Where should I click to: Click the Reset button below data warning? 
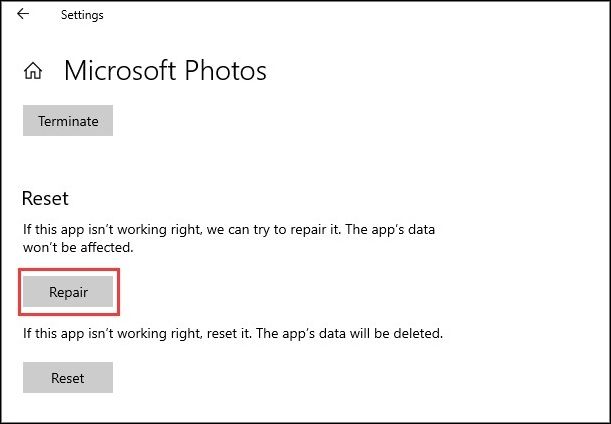click(68, 378)
